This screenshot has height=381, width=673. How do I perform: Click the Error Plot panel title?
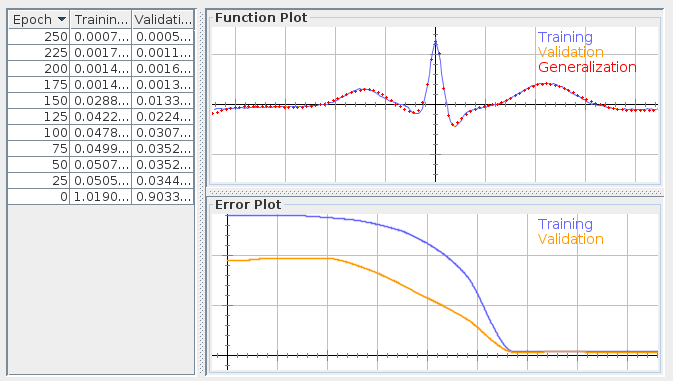(x=248, y=205)
